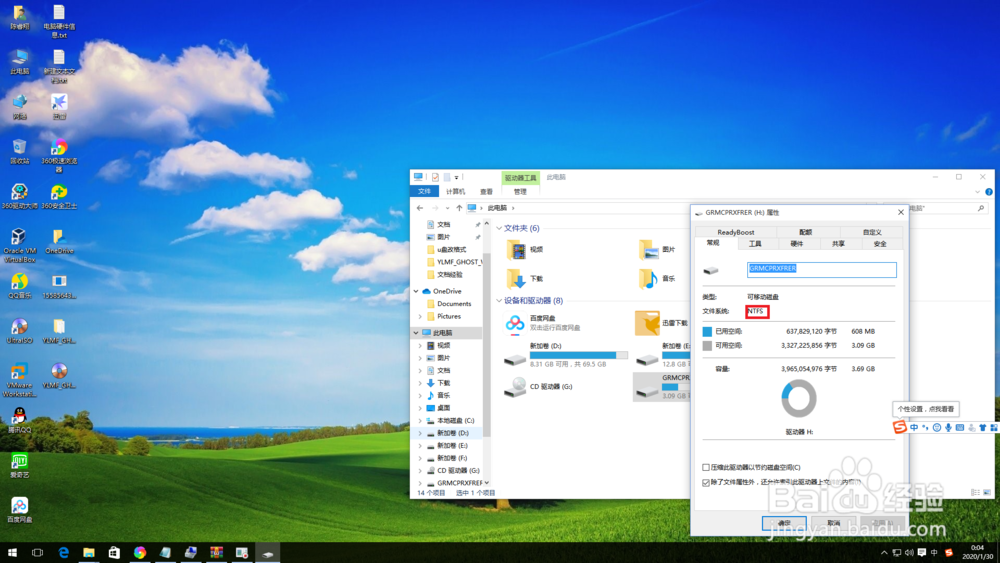Open the Sogou toolbar microphone voice input

tap(948, 427)
